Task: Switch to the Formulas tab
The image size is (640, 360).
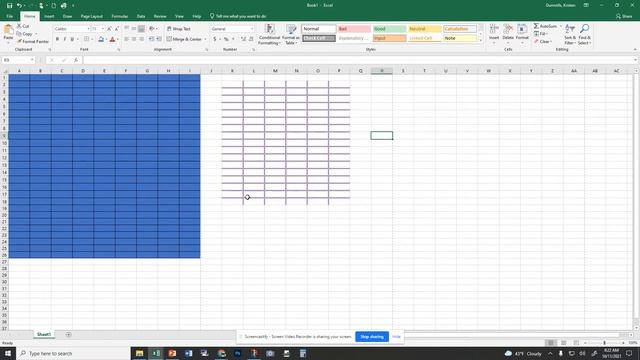Action: click(120, 16)
